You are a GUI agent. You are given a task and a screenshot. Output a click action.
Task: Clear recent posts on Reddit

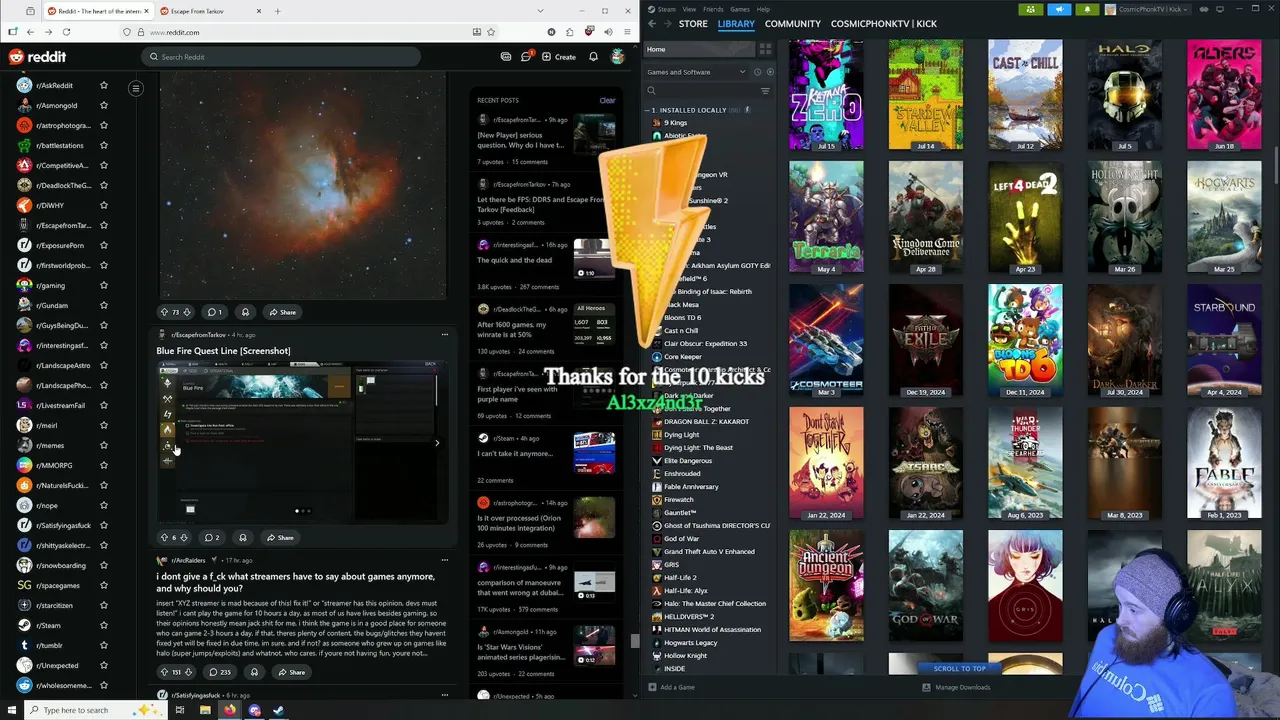[x=607, y=100]
